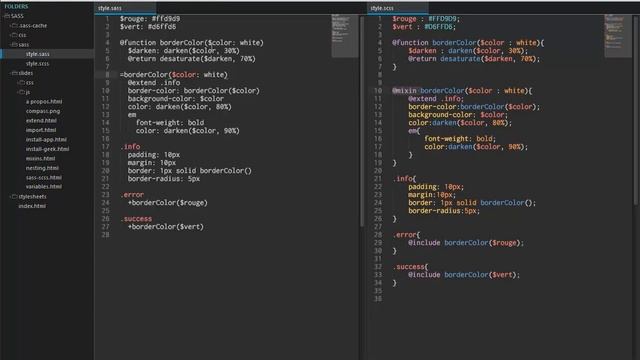Click line number 10 in the style.scss gutter
Screen dimensions: 640x360
click(x=378, y=91)
